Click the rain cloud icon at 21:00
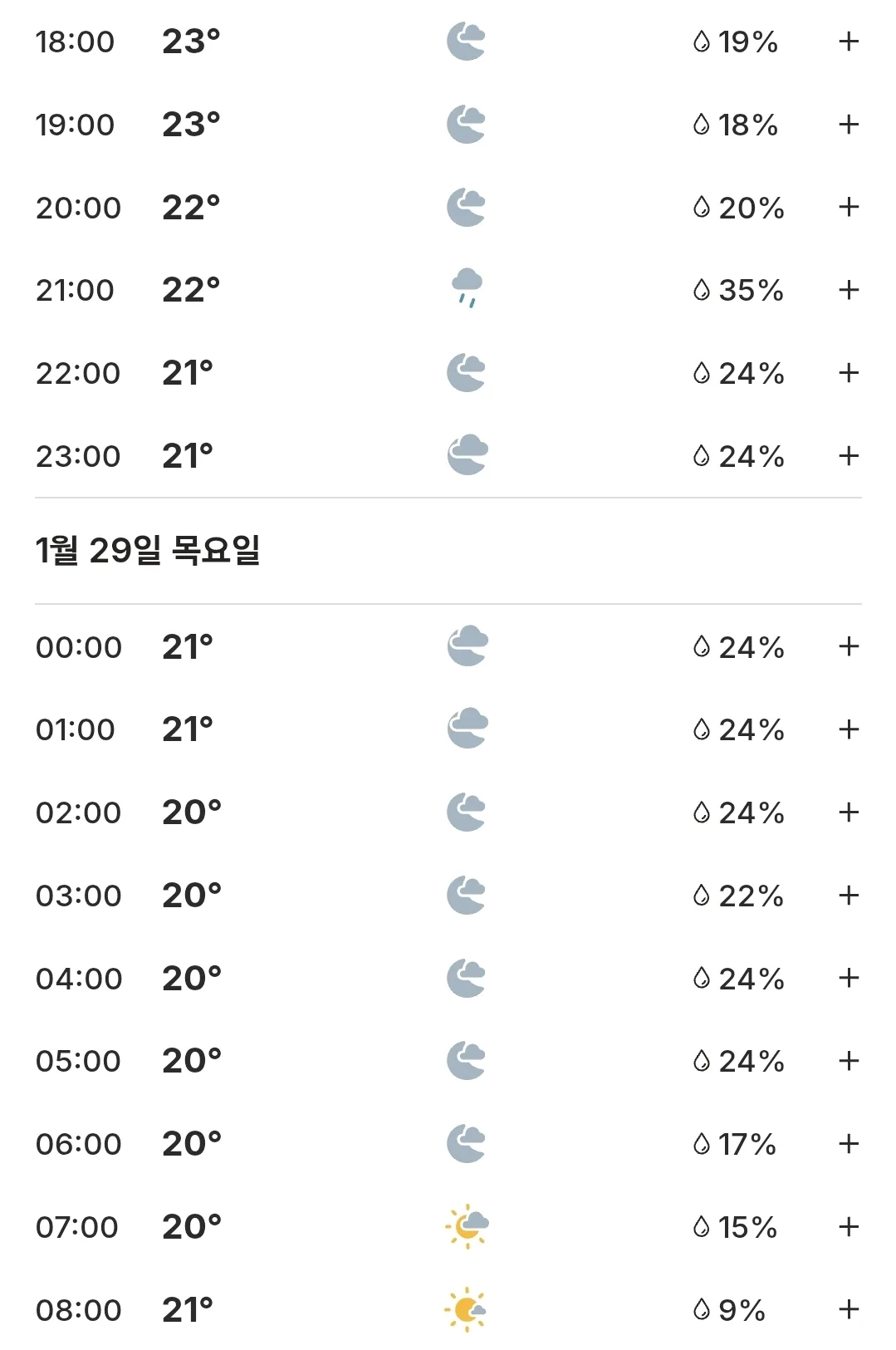The width and height of the screenshot is (896, 1350). pyautogui.click(x=467, y=288)
